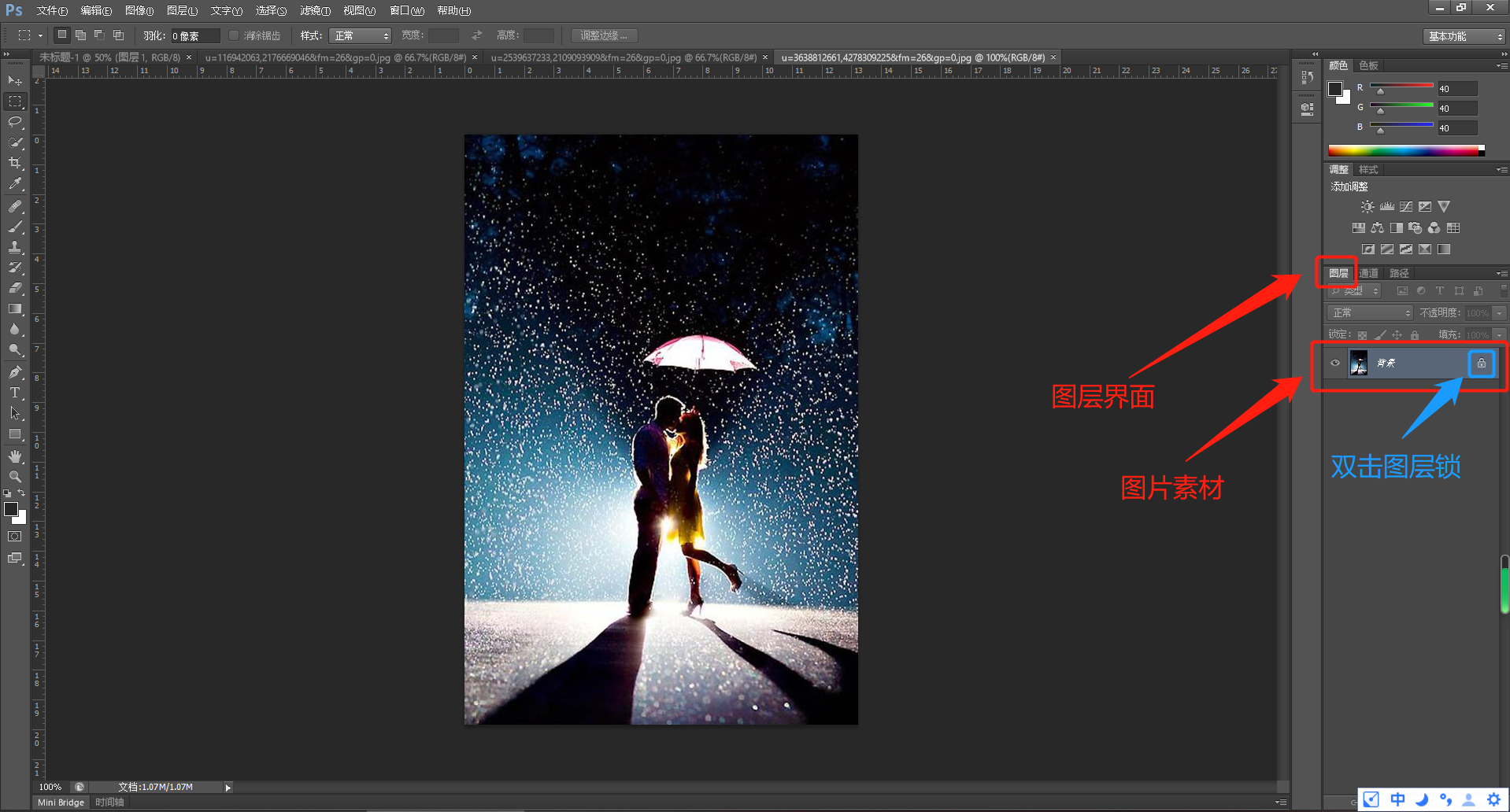Image resolution: width=1510 pixels, height=812 pixels.
Task: Click the 调整边缘 button
Action: (604, 35)
